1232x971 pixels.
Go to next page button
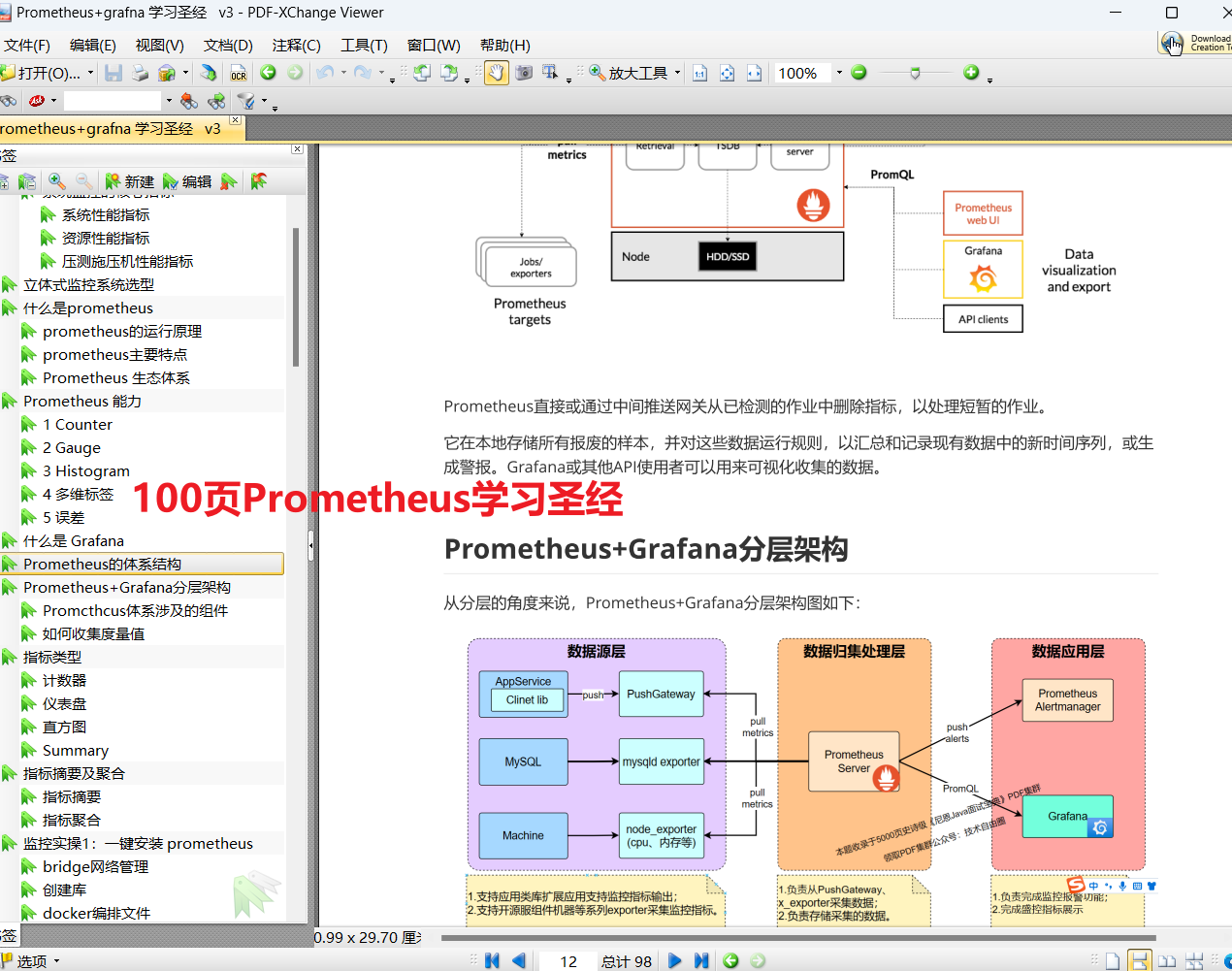[x=675, y=960]
